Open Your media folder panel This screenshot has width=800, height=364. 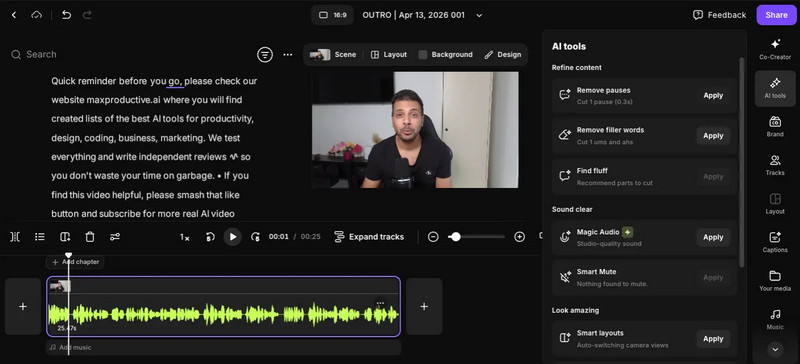pos(774,281)
